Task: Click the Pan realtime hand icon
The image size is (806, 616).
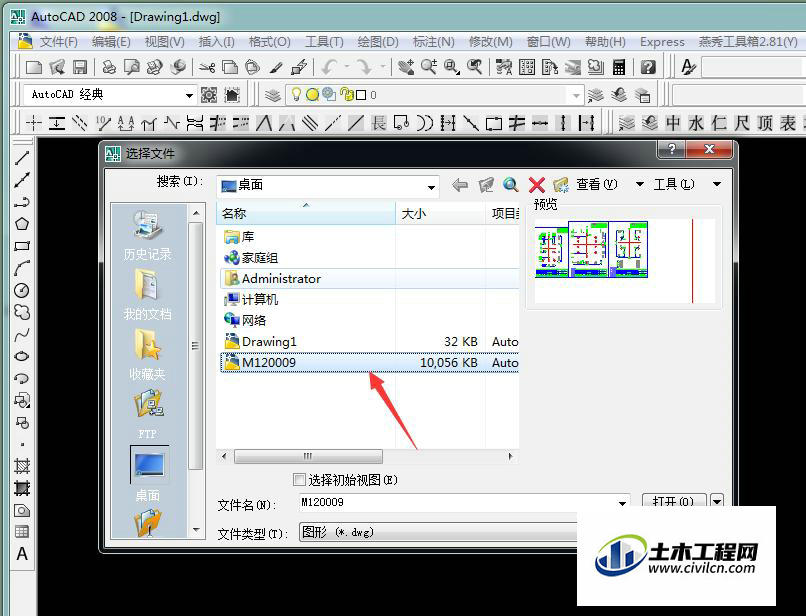Action: tap(406, 67)
